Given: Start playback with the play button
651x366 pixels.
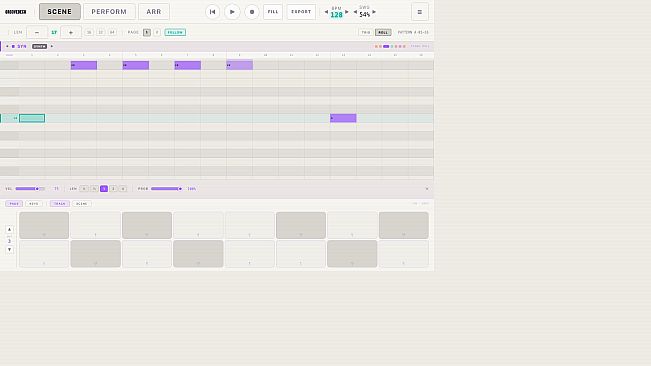Looking at the screenshot, I should pos(232,12).
